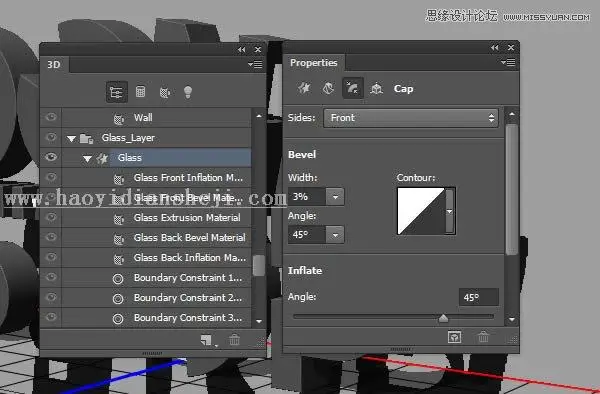Filter 3D panel by lights
The image size is (600, 394).
(188, 92)
